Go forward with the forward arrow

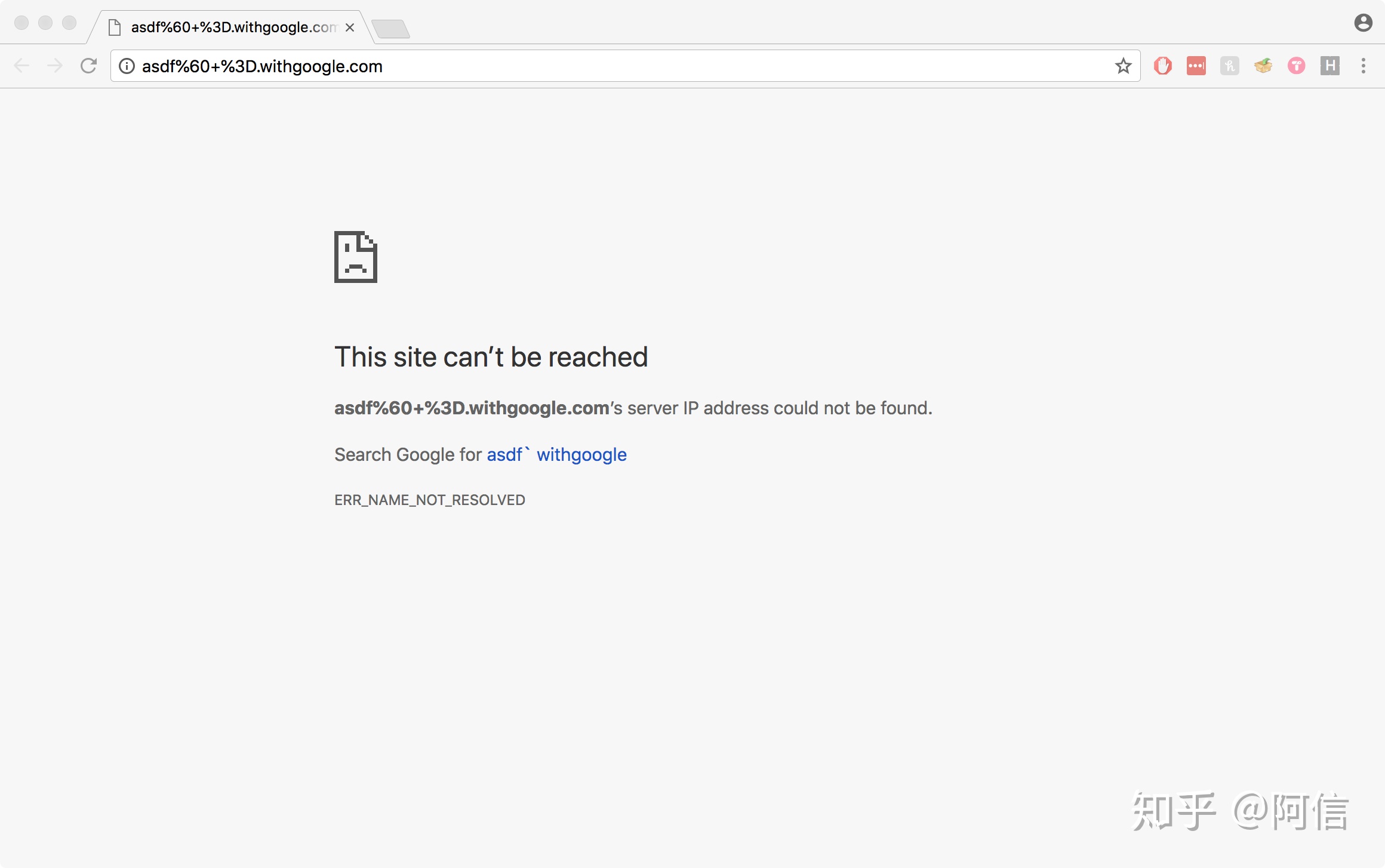pos(55,66)
